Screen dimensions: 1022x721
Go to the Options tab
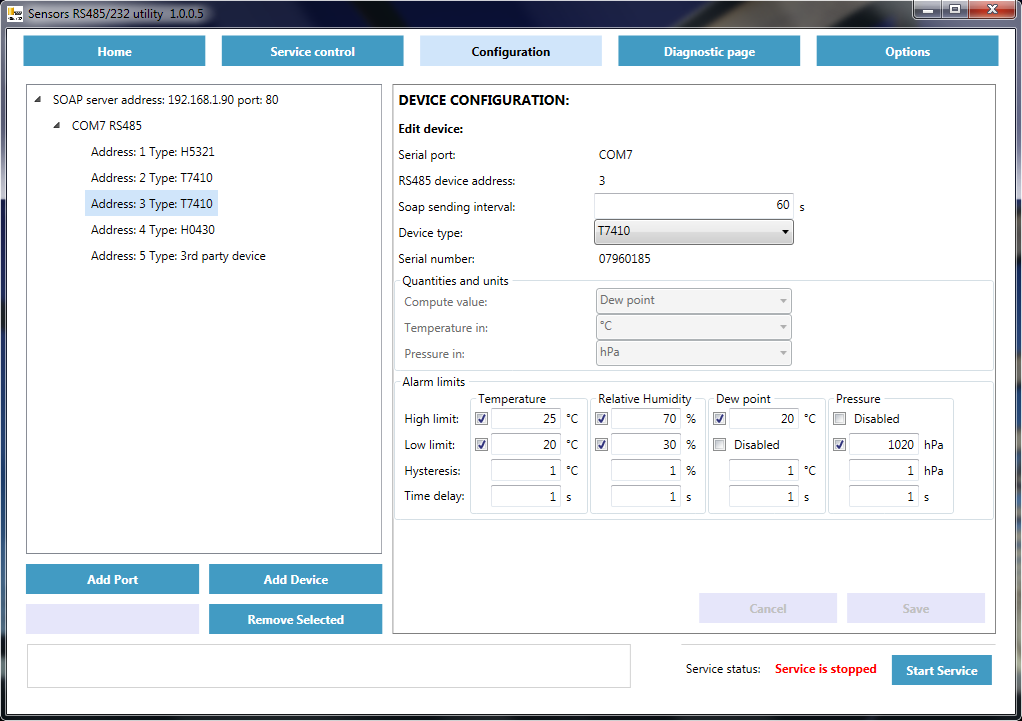[x=907, y=51]
